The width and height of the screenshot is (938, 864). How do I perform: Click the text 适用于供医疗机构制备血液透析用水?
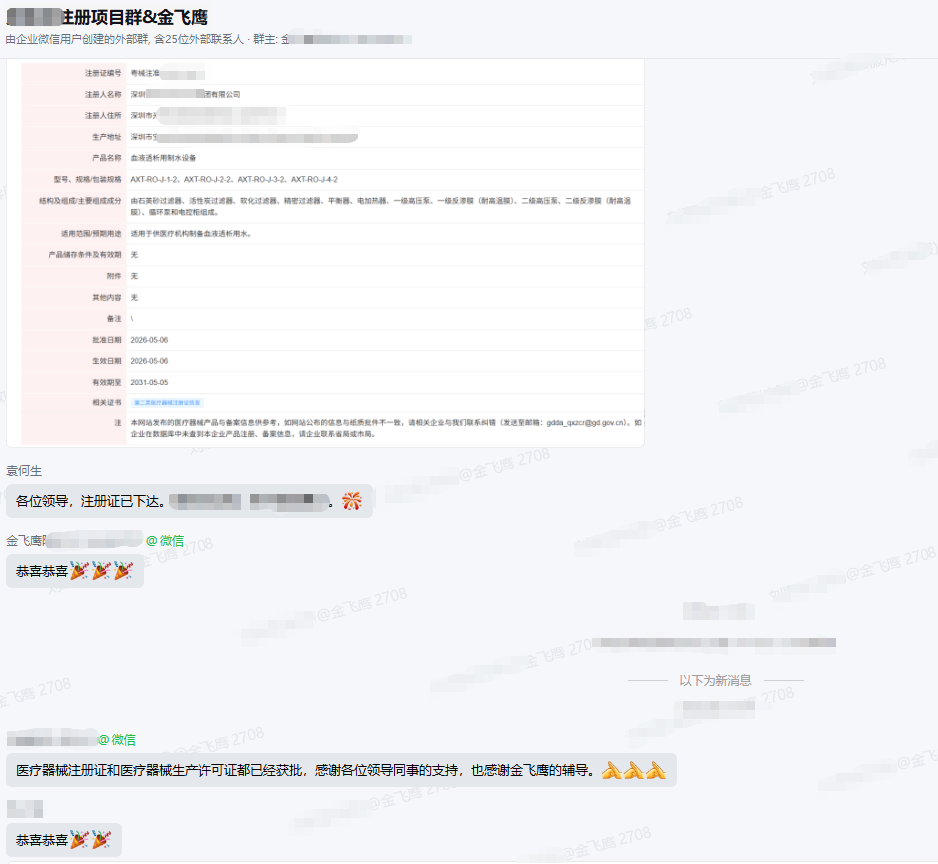coord(191,233)
